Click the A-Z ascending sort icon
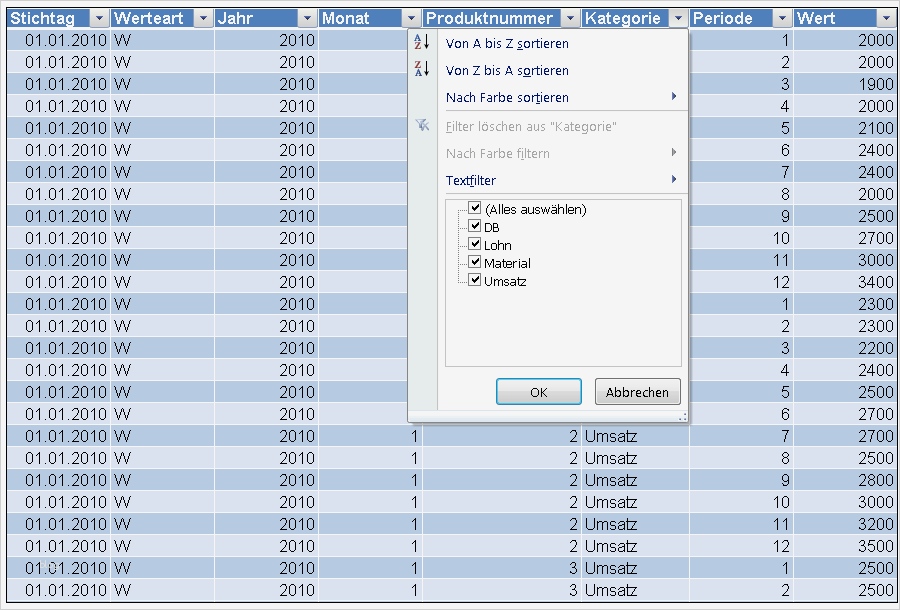Image resolution: width=900 pixels, height=610 pixels. (423, 44)
